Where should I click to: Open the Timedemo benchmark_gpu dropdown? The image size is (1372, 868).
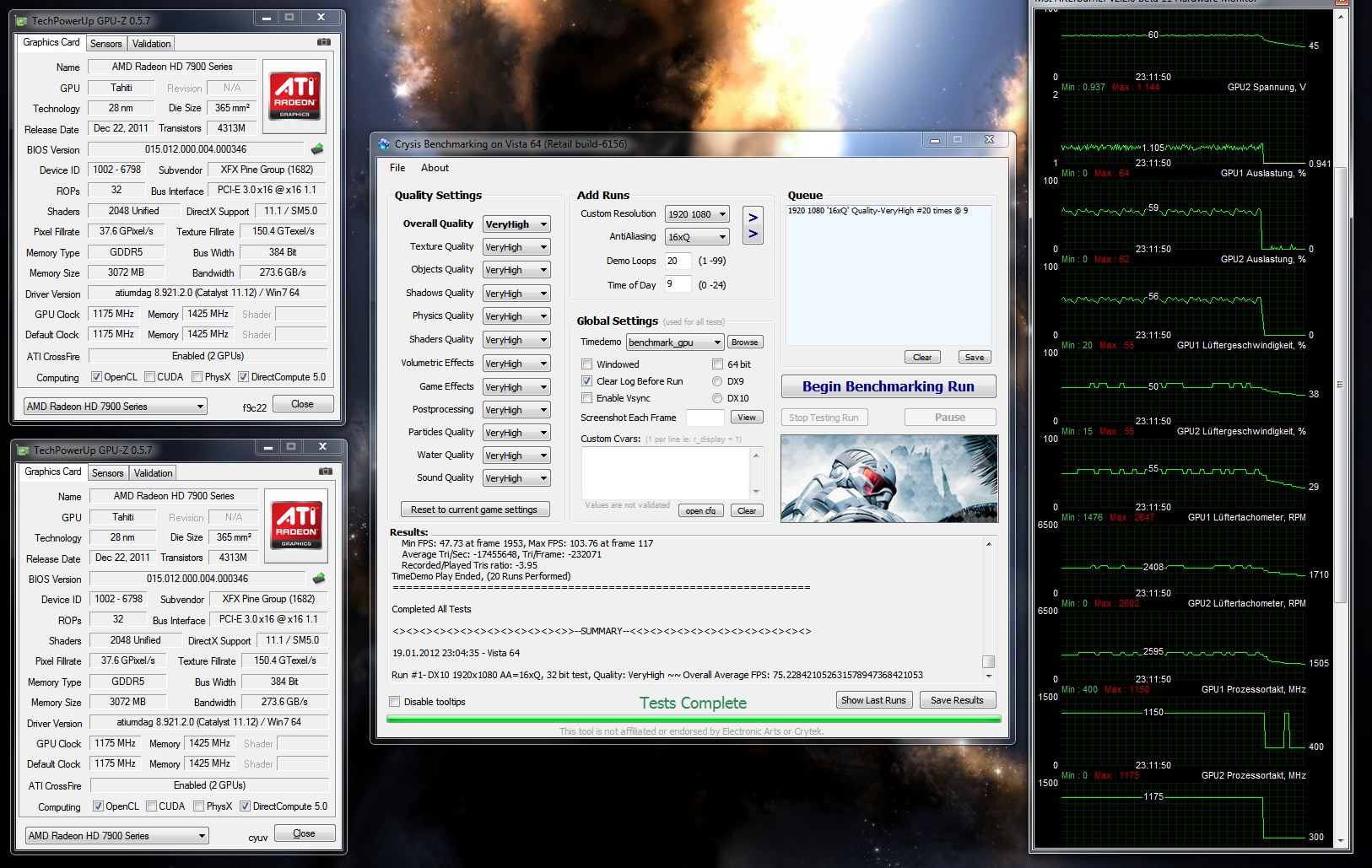click(x=675, y=342)
